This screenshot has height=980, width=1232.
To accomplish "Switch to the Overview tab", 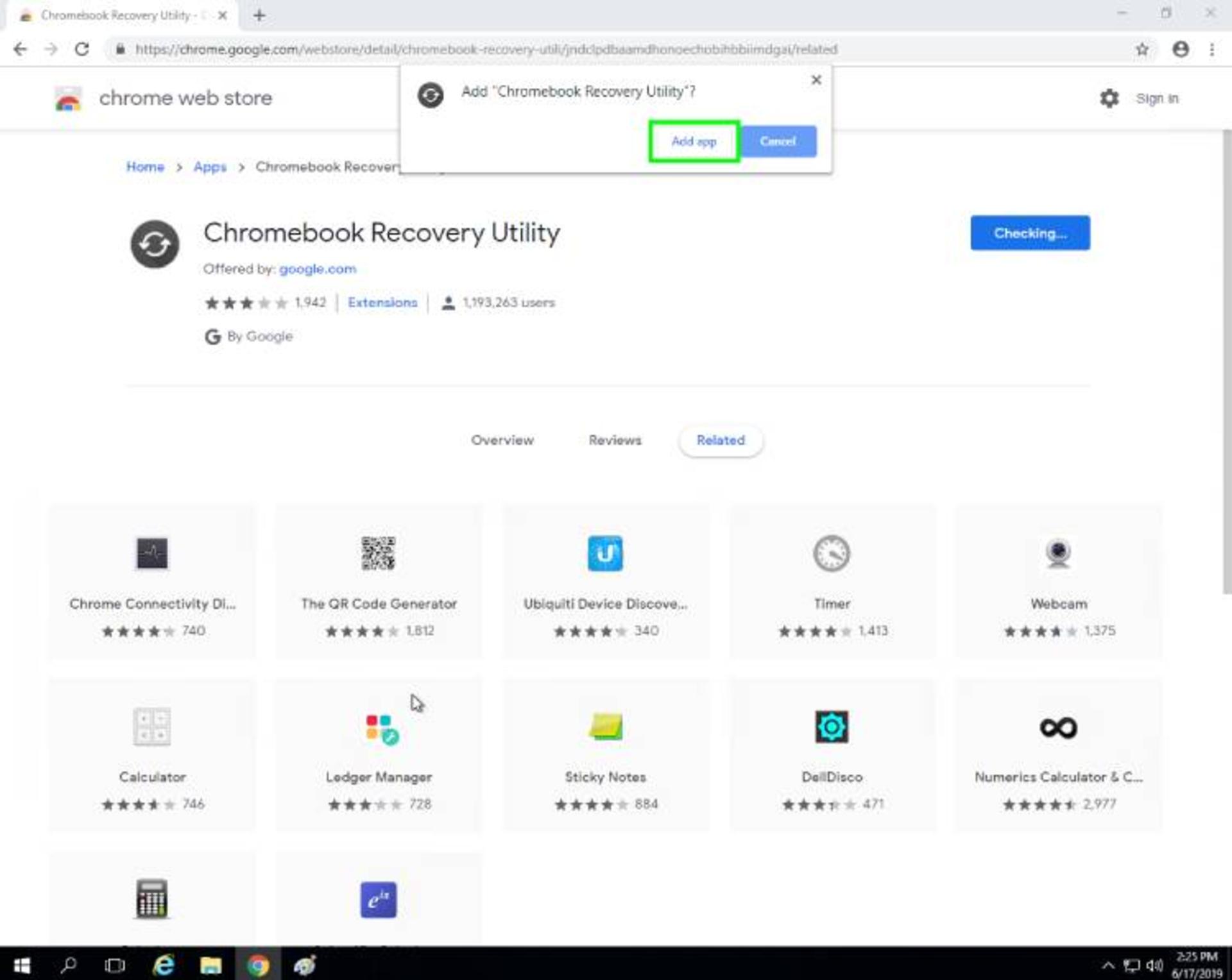I will (x=502, y=440).
